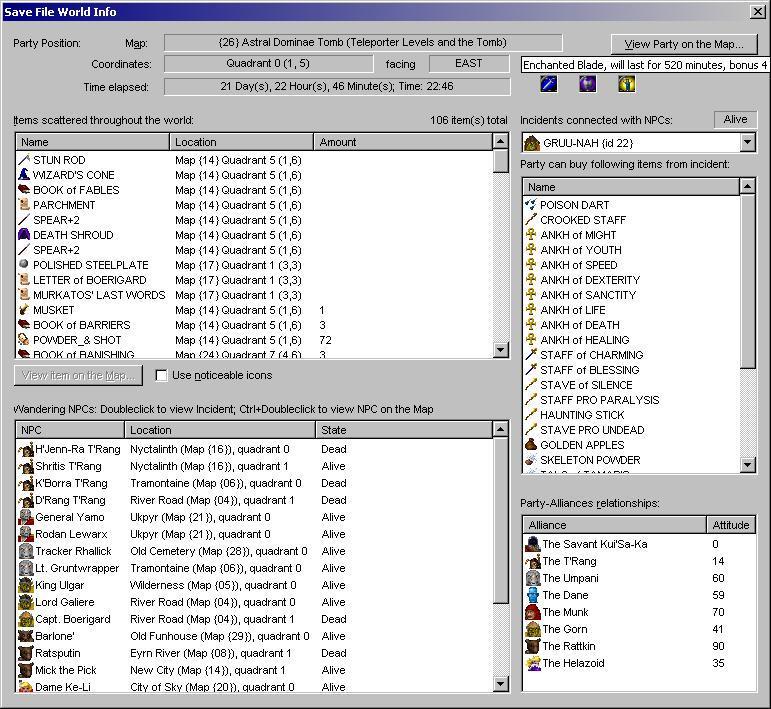Enable the Use noticeable icons checkbox
Image resolution: width=771 pixels, height=709 pixels.
(162, 376)
